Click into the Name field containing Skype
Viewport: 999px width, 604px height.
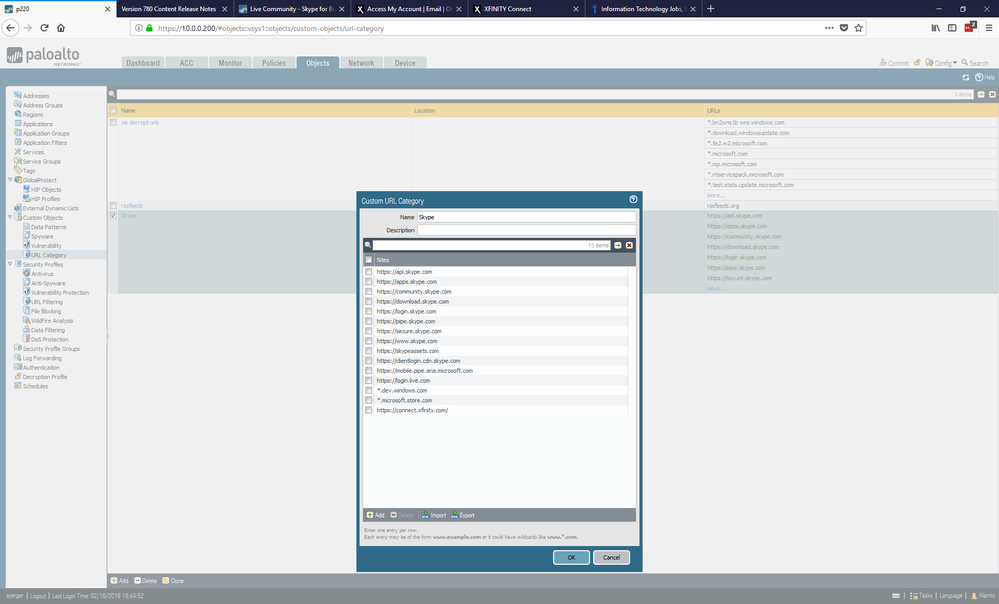[526, 217]
